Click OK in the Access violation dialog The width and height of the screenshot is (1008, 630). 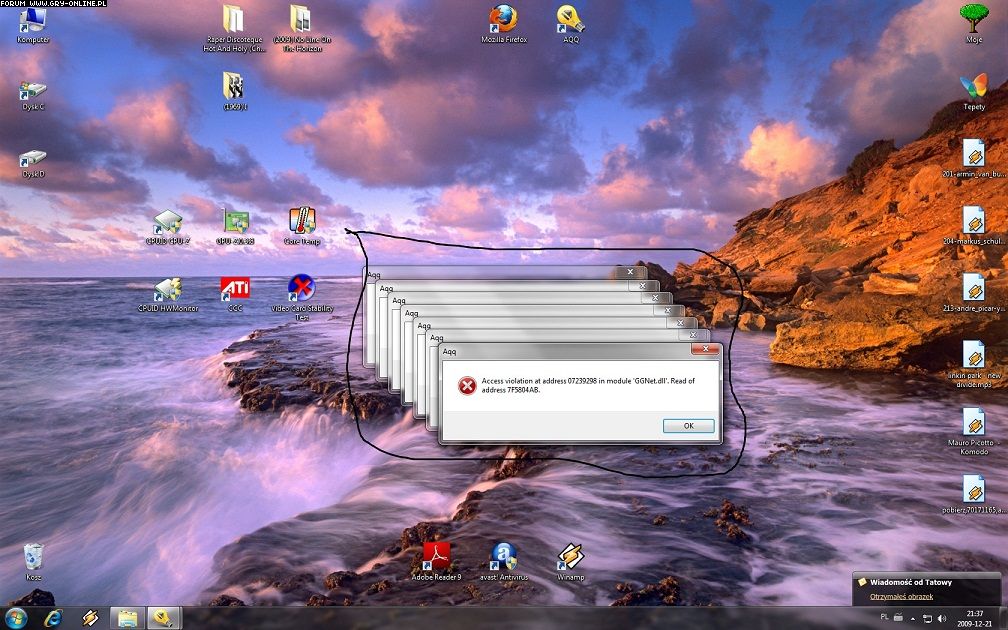[688, 426]
